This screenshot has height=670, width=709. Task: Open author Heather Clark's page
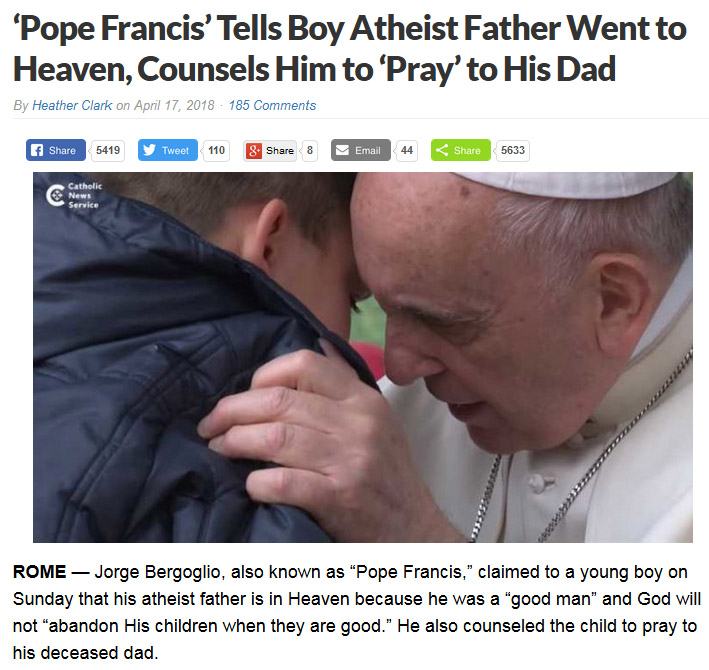[72, 105]
